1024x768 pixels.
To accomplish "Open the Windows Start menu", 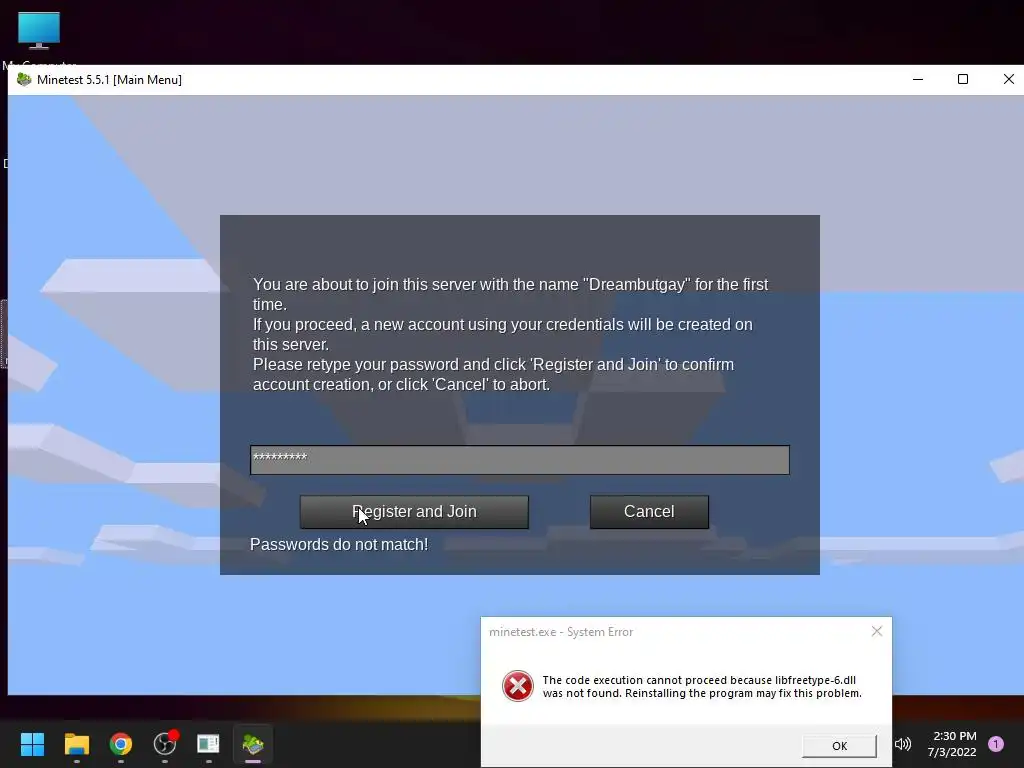I will click(32, 744).
